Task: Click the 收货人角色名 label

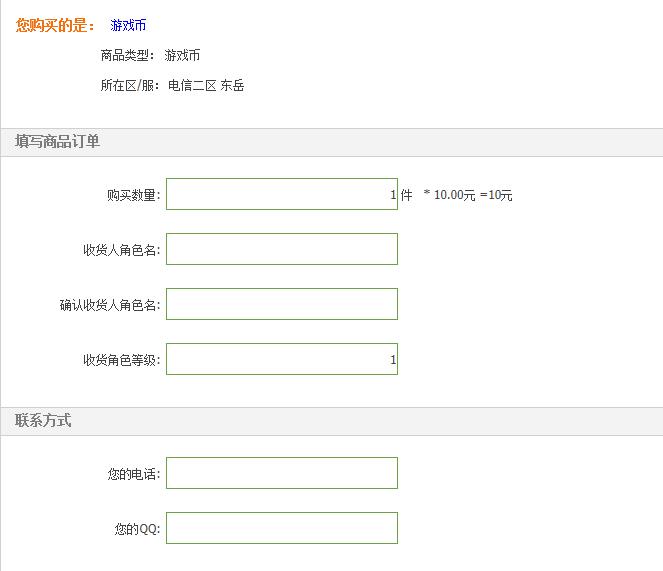Action: coord(122,250)
